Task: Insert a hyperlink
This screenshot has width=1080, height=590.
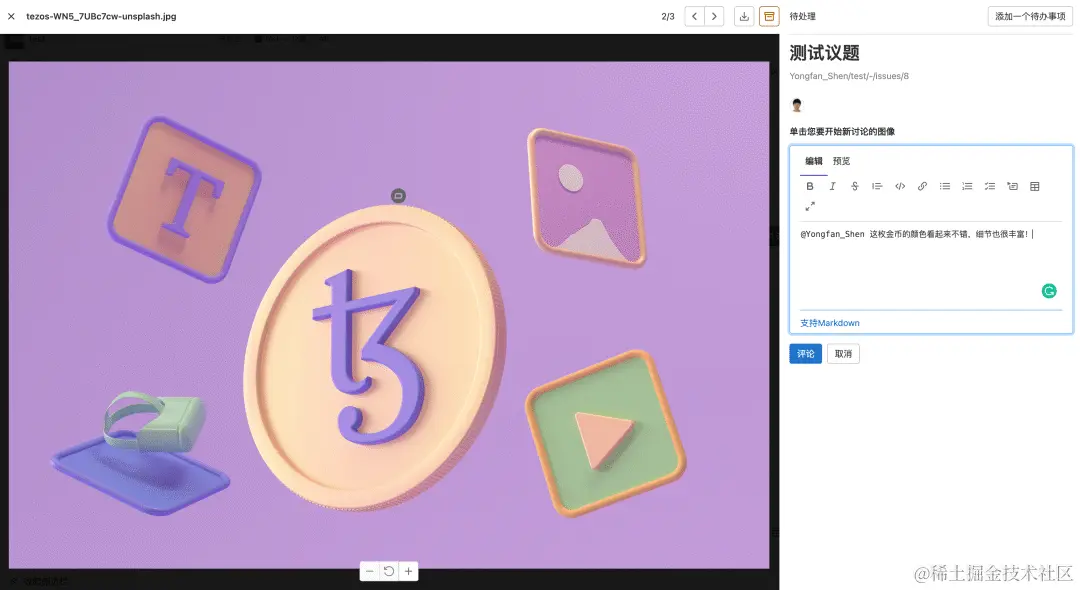Action: point(922,187)
